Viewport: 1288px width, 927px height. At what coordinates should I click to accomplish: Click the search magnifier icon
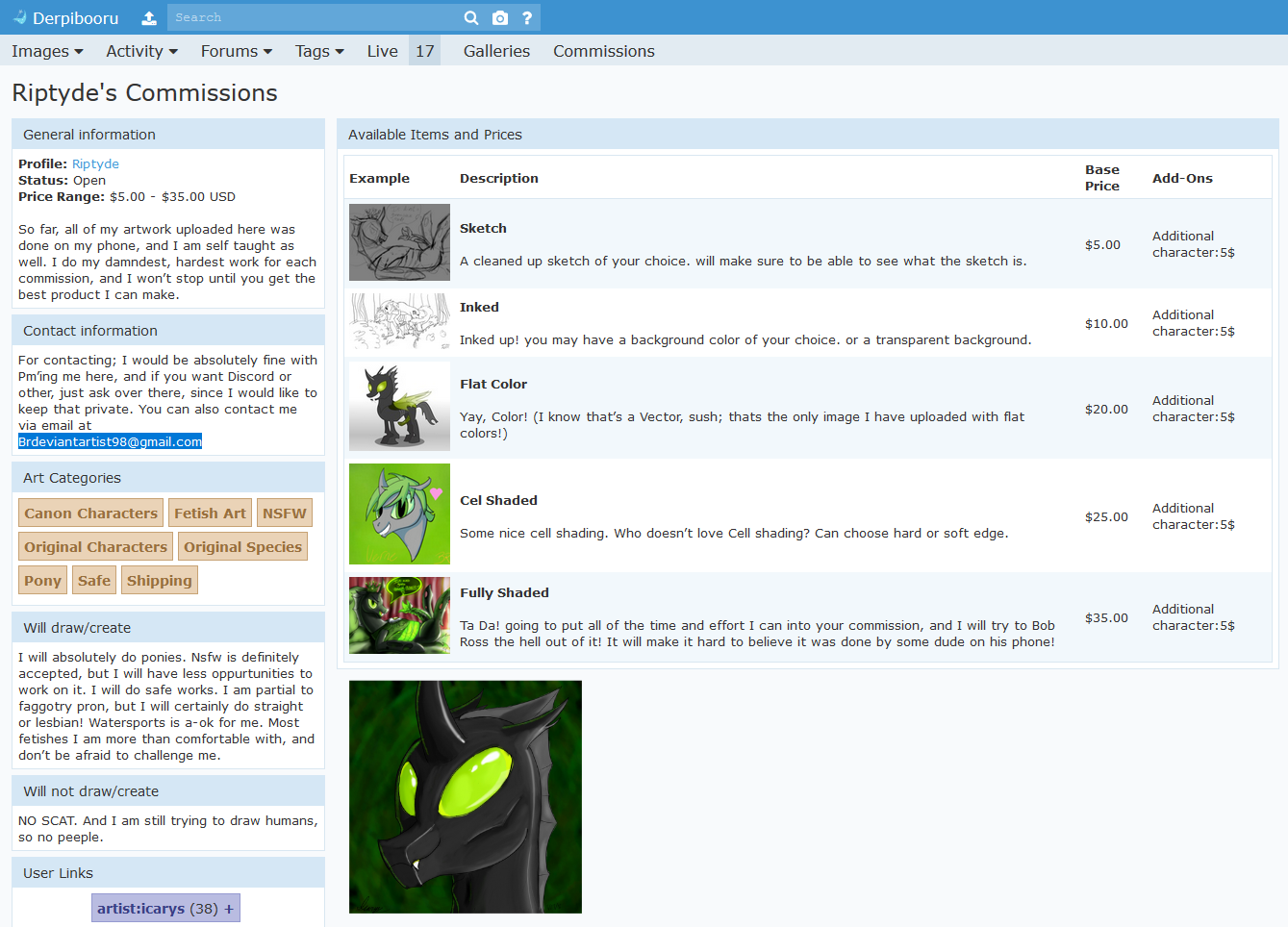click(471, 17)
